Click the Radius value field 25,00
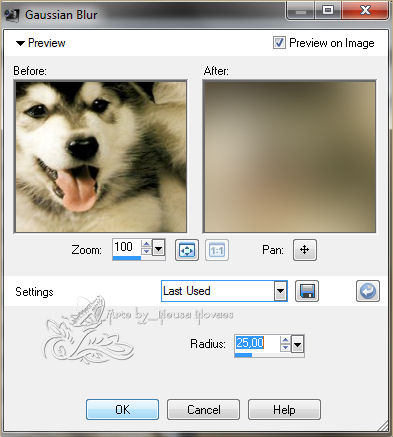The image size is (393, 437). click(257, 343)
